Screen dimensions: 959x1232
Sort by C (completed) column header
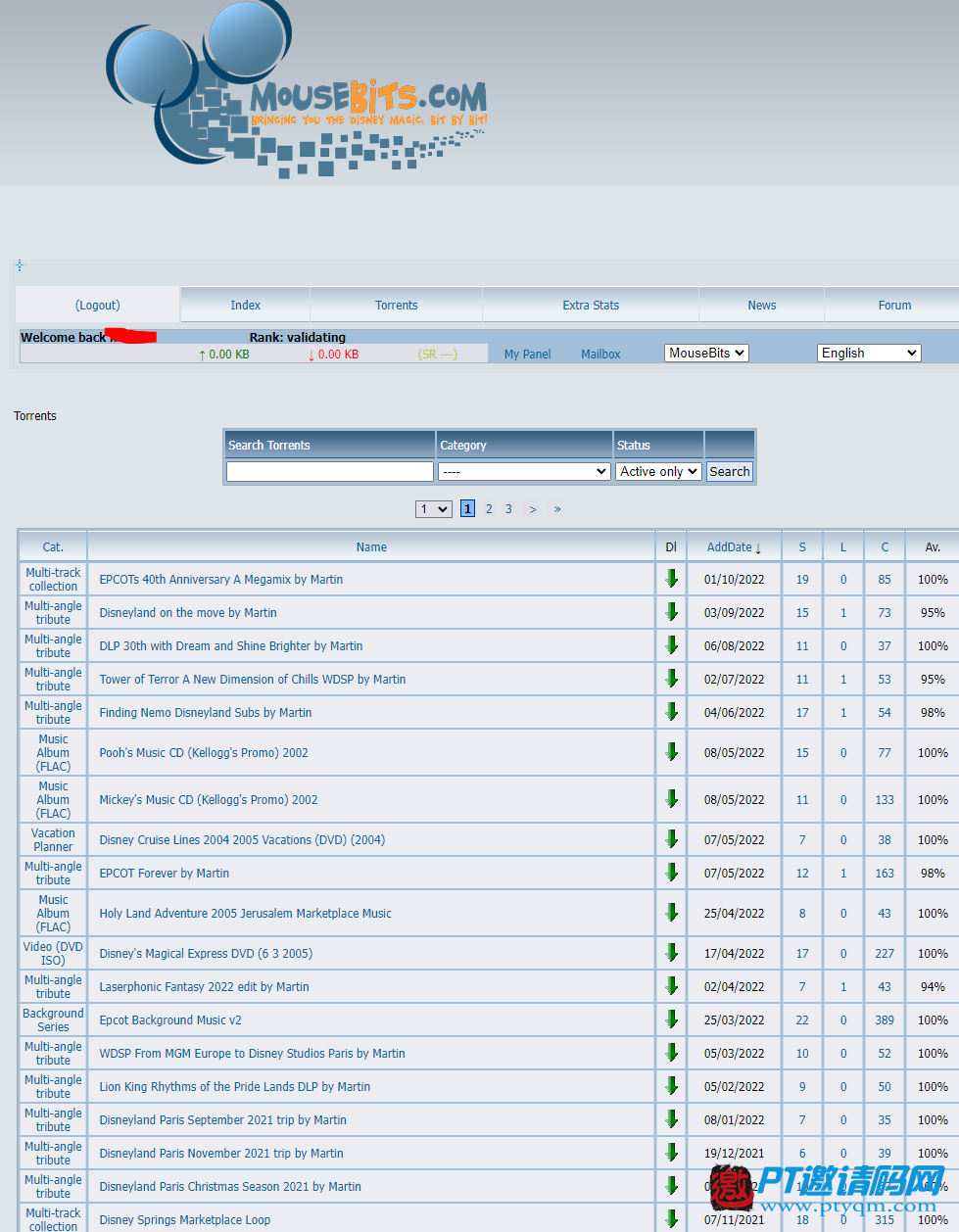point(885,547)
